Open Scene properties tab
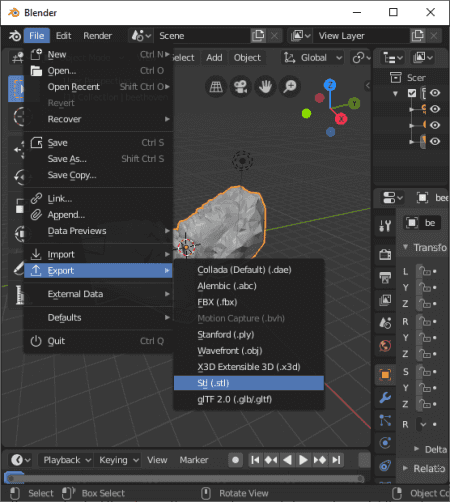 pos(385,323)
